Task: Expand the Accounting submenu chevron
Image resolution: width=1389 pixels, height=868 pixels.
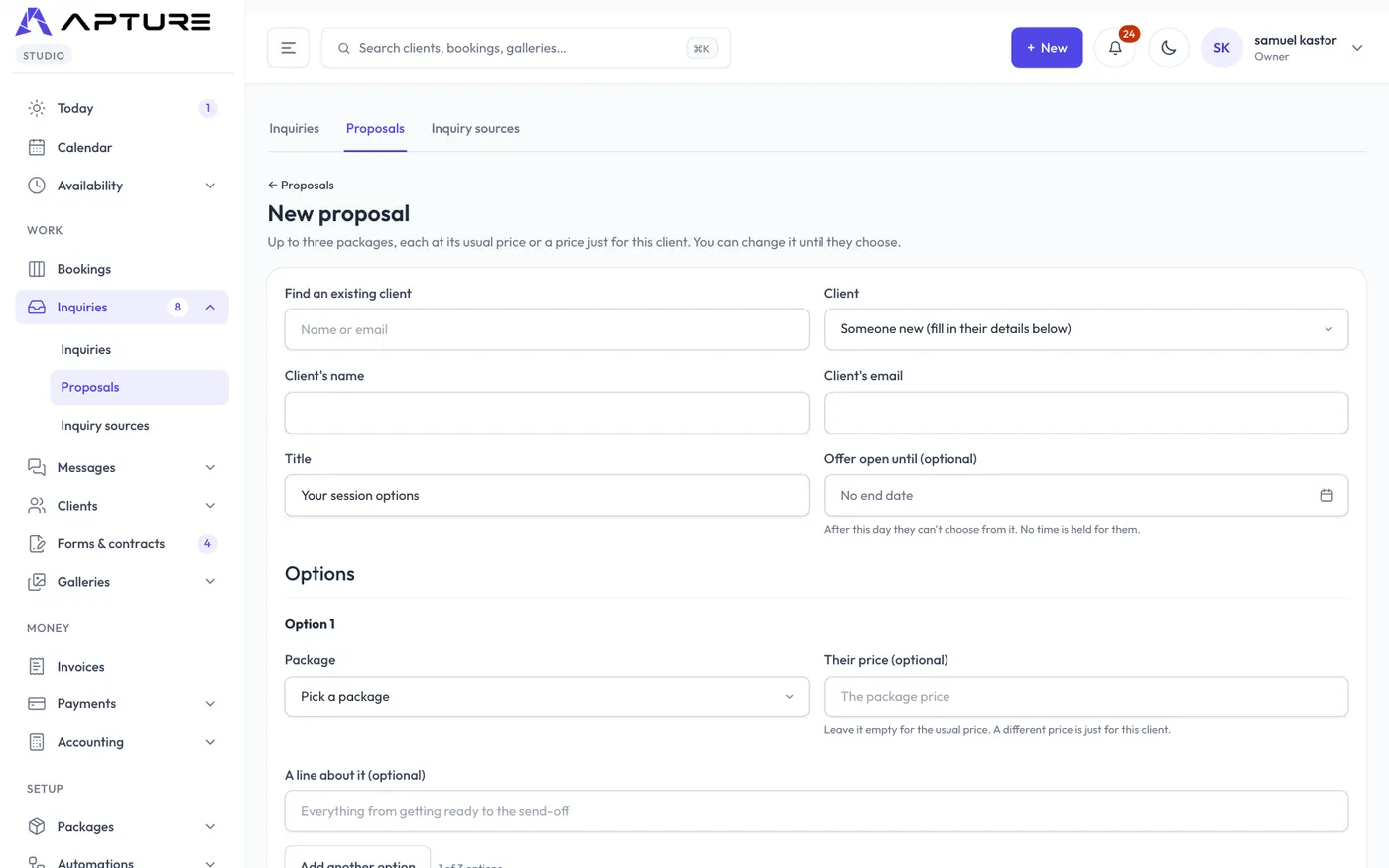Action: pos(210,742)
